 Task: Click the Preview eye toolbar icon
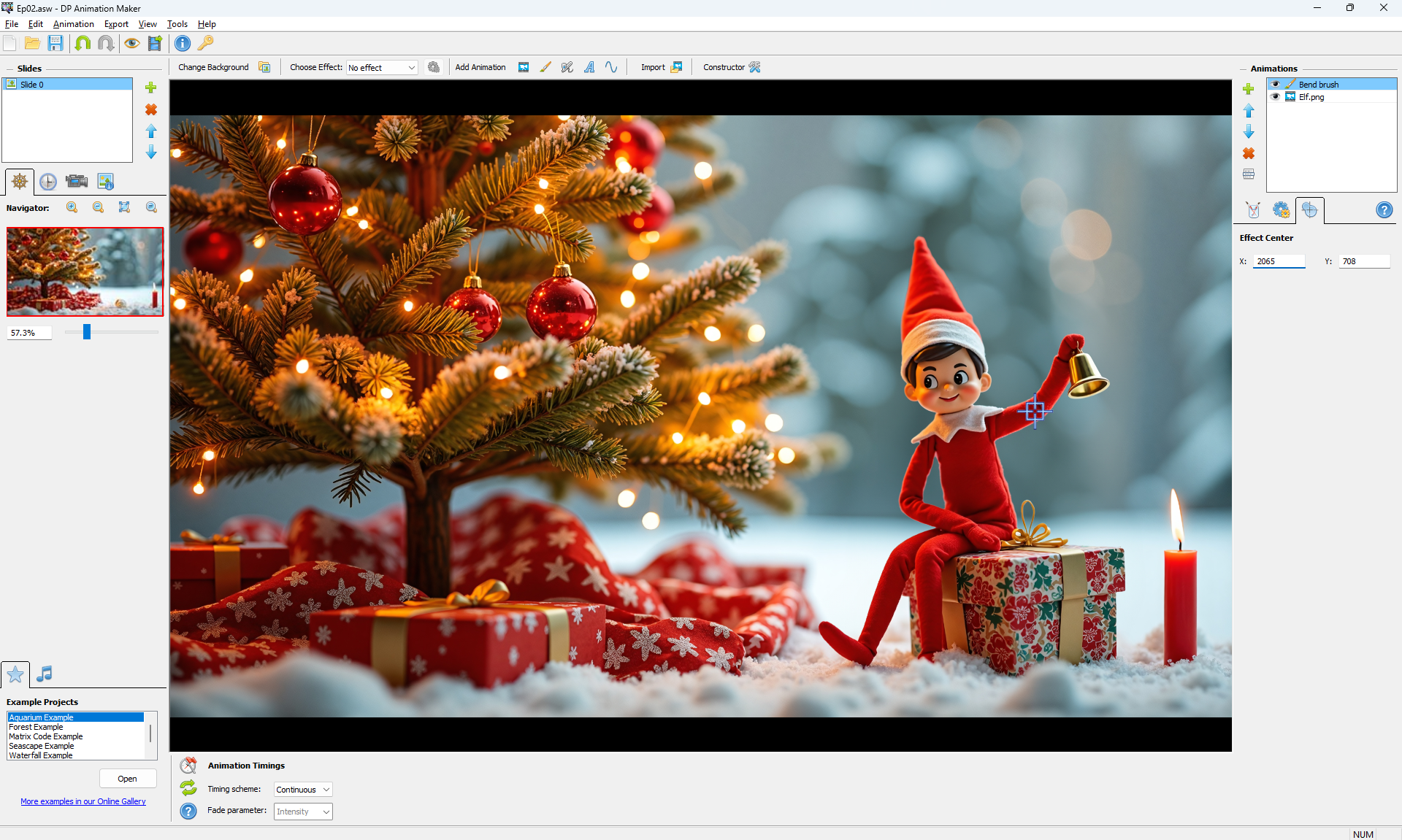coord(131,43)
